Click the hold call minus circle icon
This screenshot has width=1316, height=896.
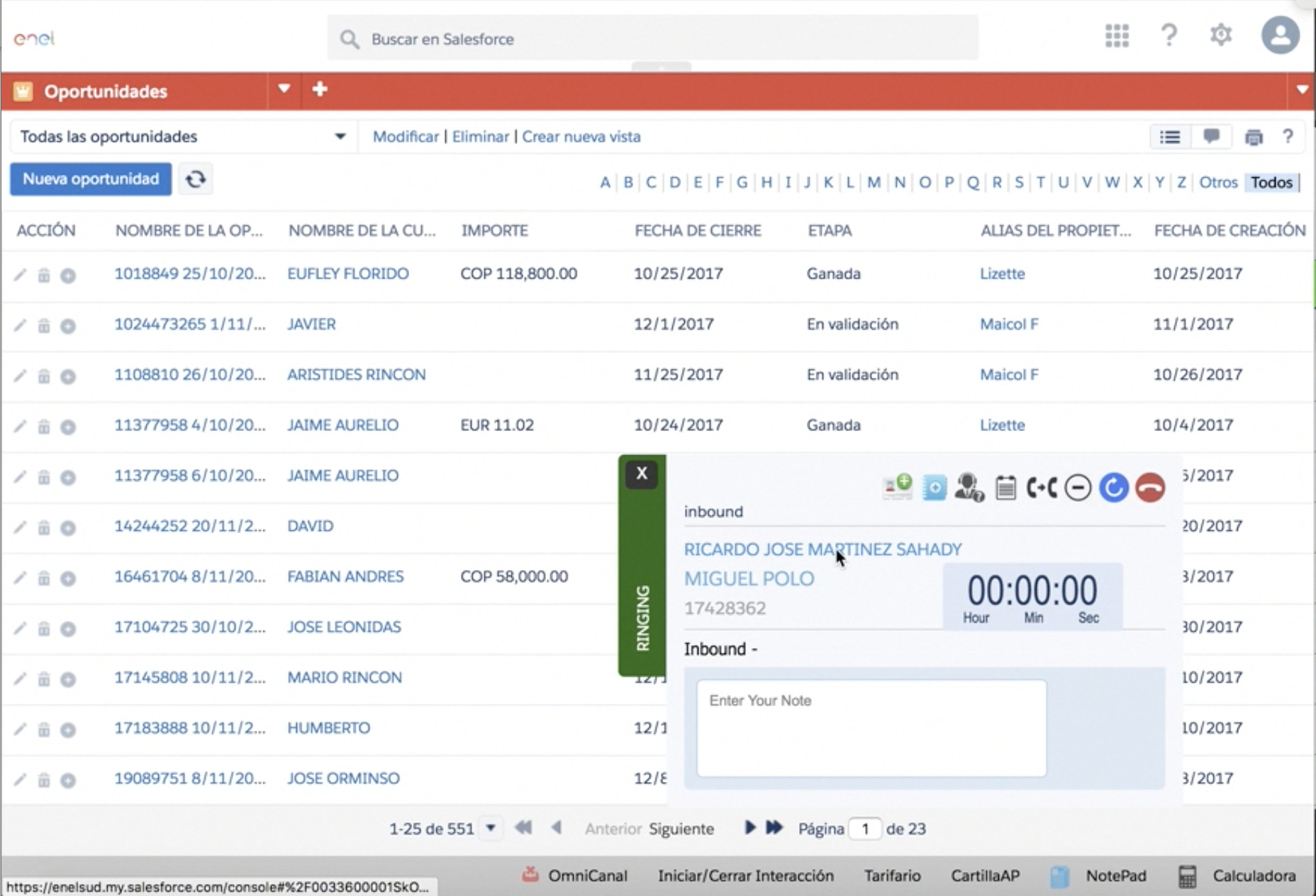click(1078, 488)
